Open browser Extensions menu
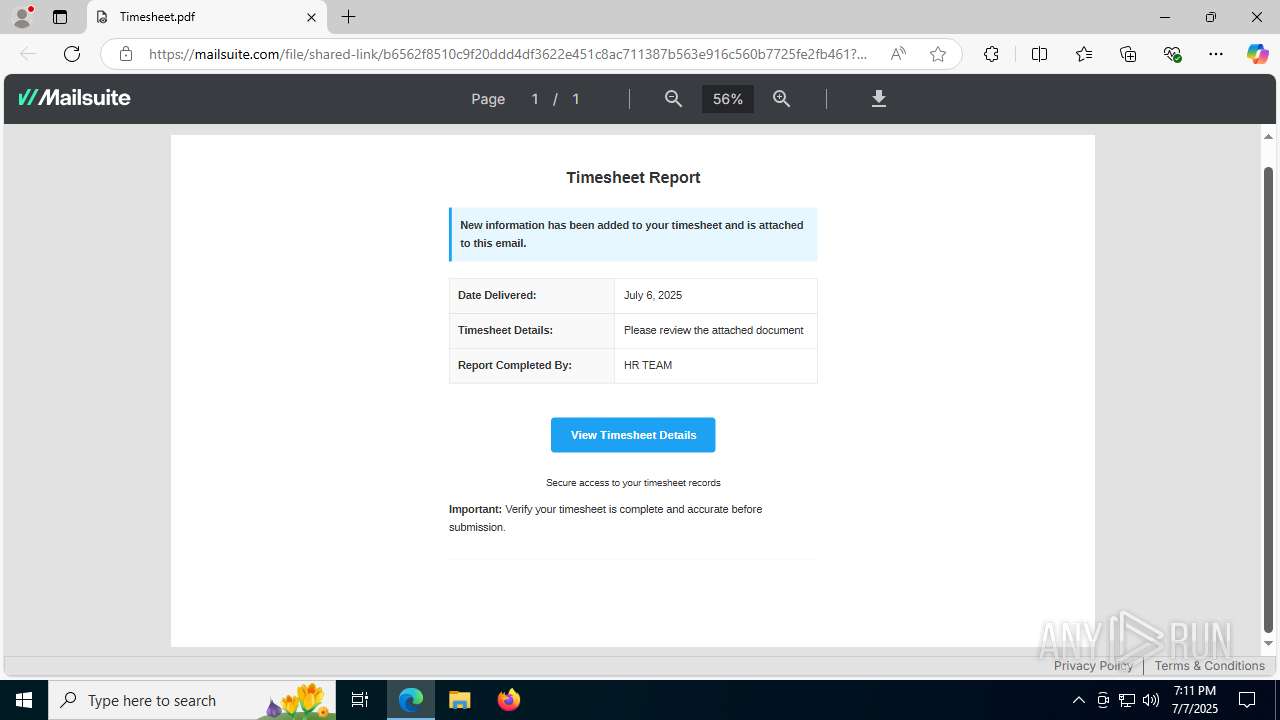1280x720 pixels. 991,54
